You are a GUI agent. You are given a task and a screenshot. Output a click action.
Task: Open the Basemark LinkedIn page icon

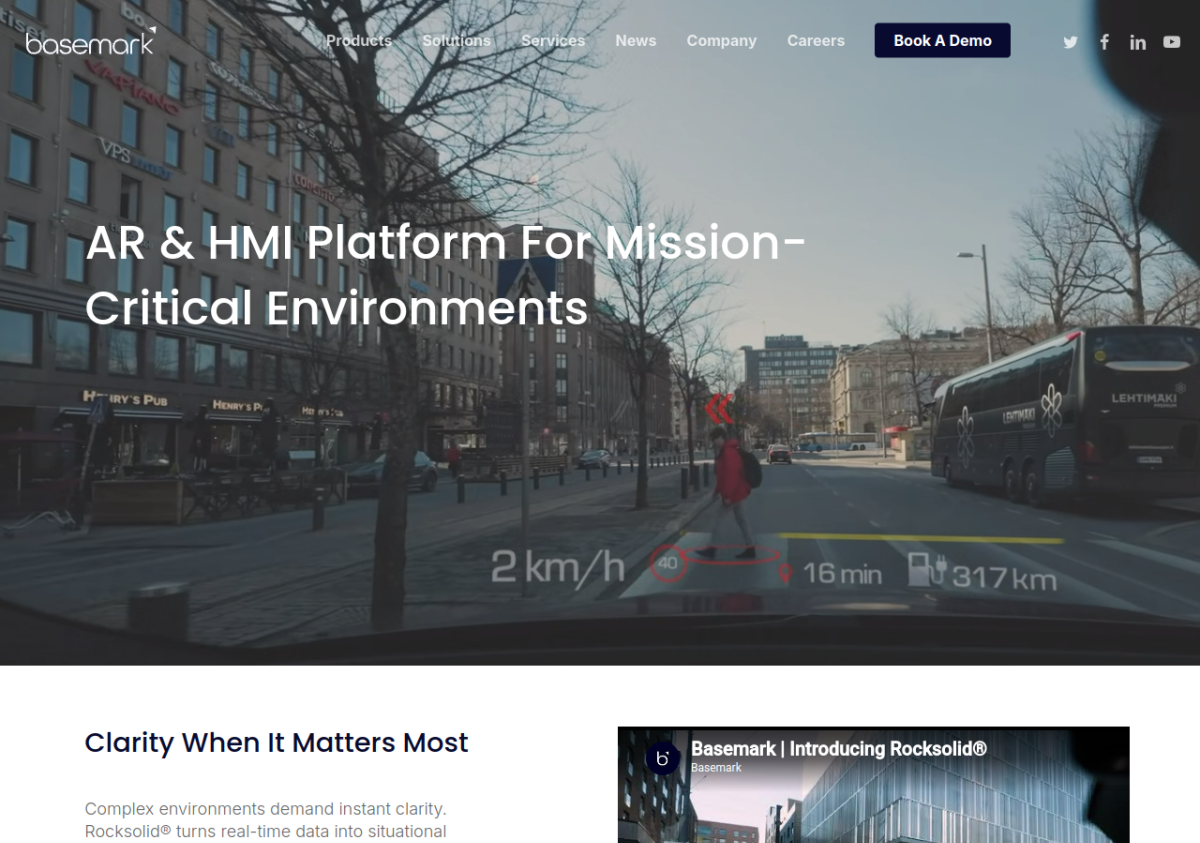coord(1138,42)
